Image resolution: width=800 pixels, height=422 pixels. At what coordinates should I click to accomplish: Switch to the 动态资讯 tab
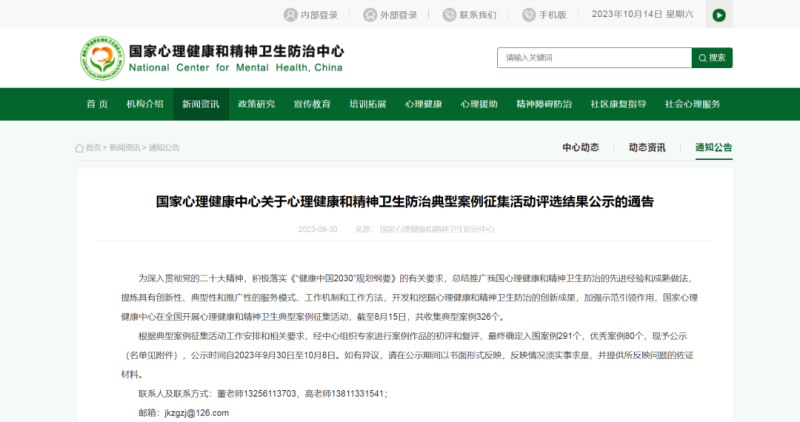coord(646,147)
